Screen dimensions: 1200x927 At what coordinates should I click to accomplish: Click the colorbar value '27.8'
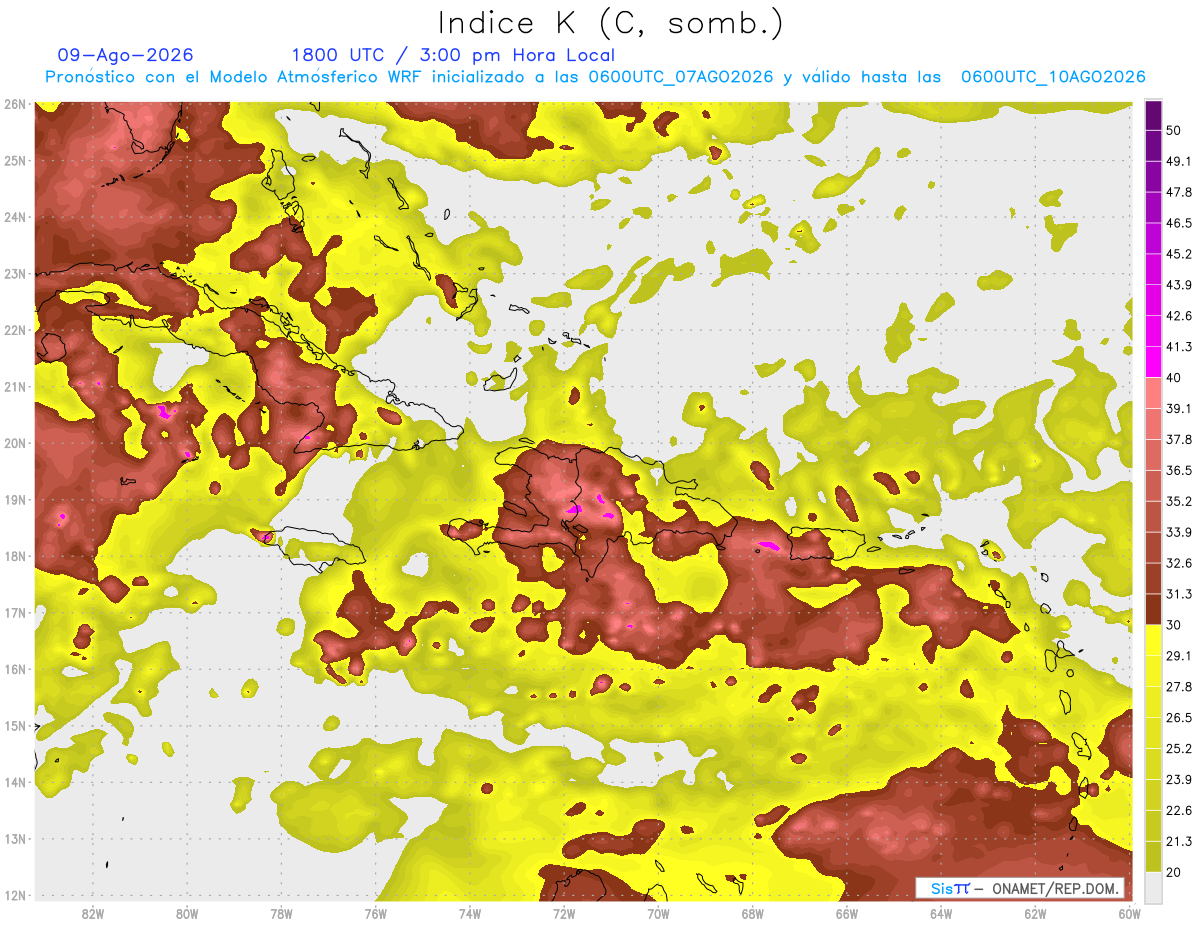[x=1179, y=687]
